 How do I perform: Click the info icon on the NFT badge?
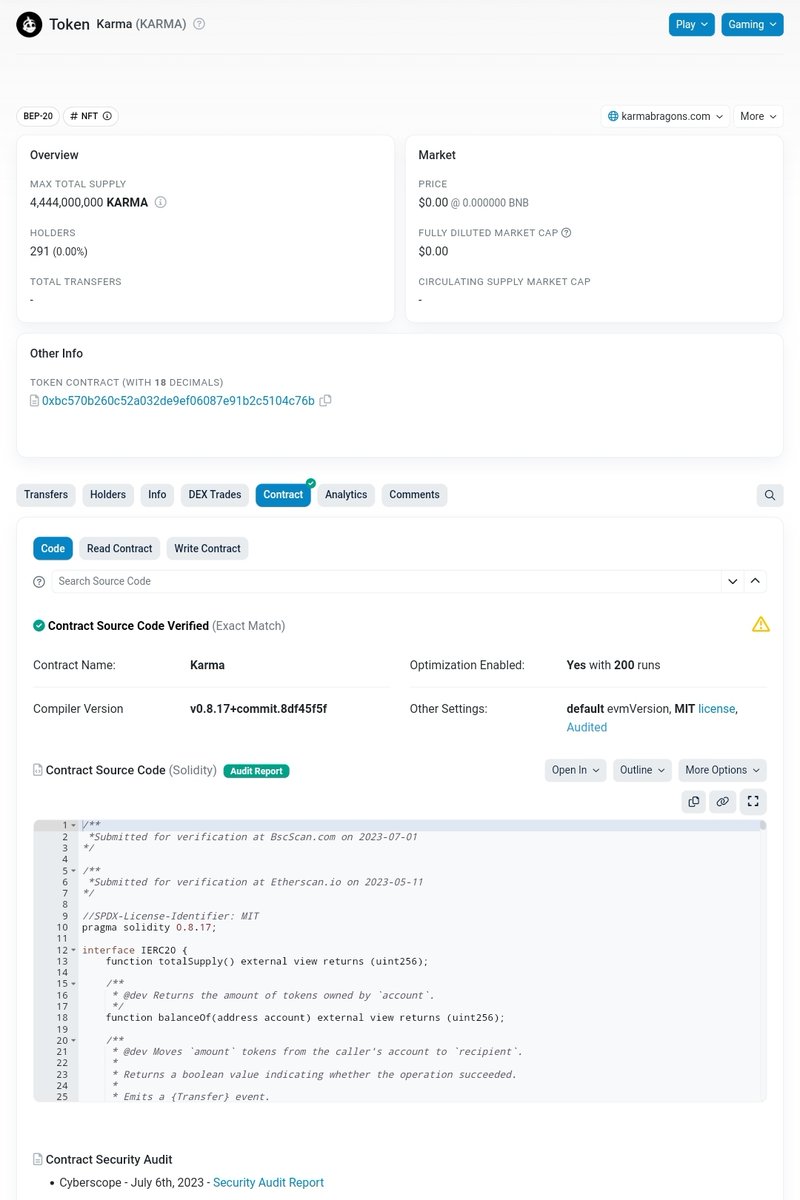pos(107,116)
